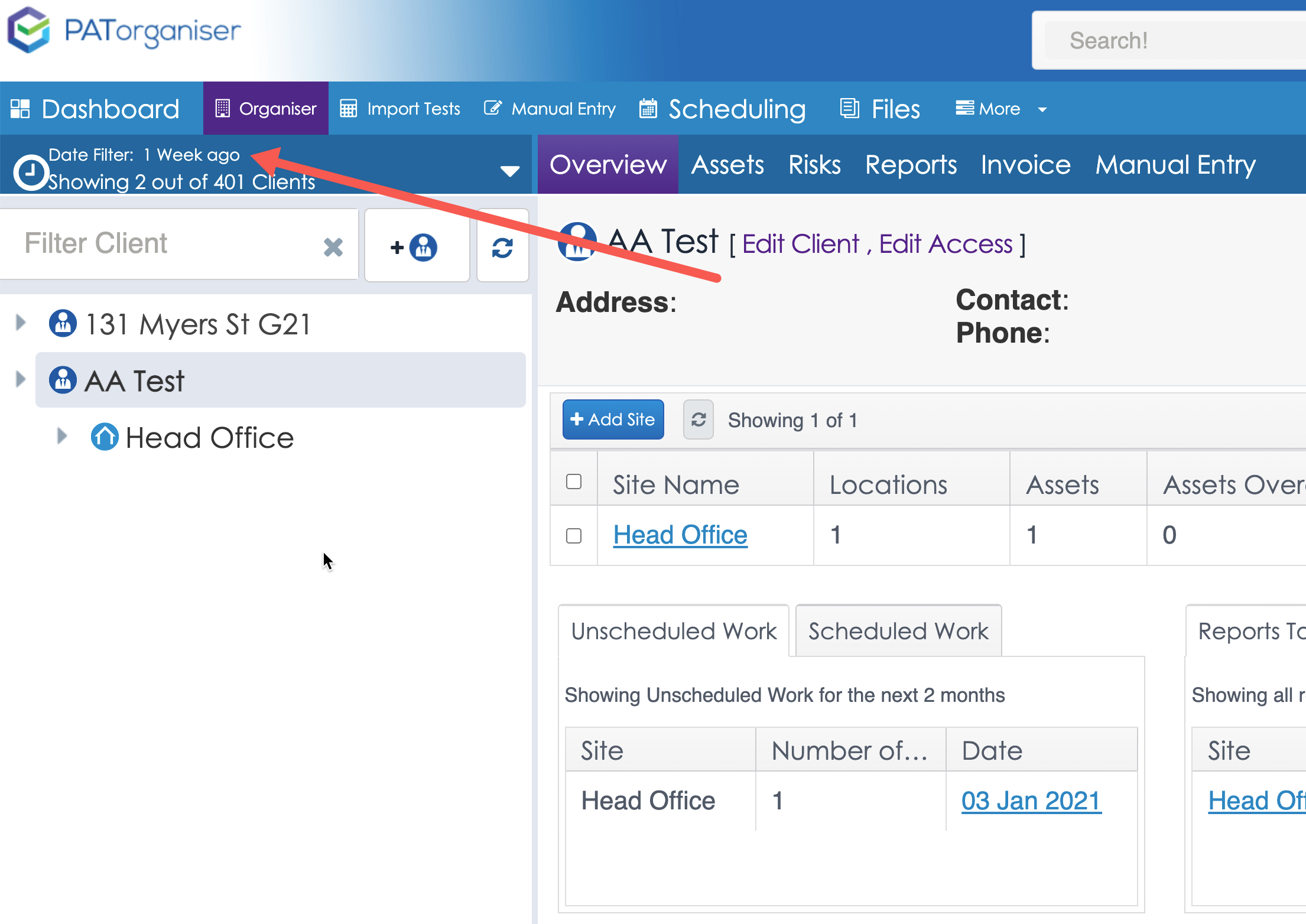Click the 131 Myers St G21 client icon

63,324
